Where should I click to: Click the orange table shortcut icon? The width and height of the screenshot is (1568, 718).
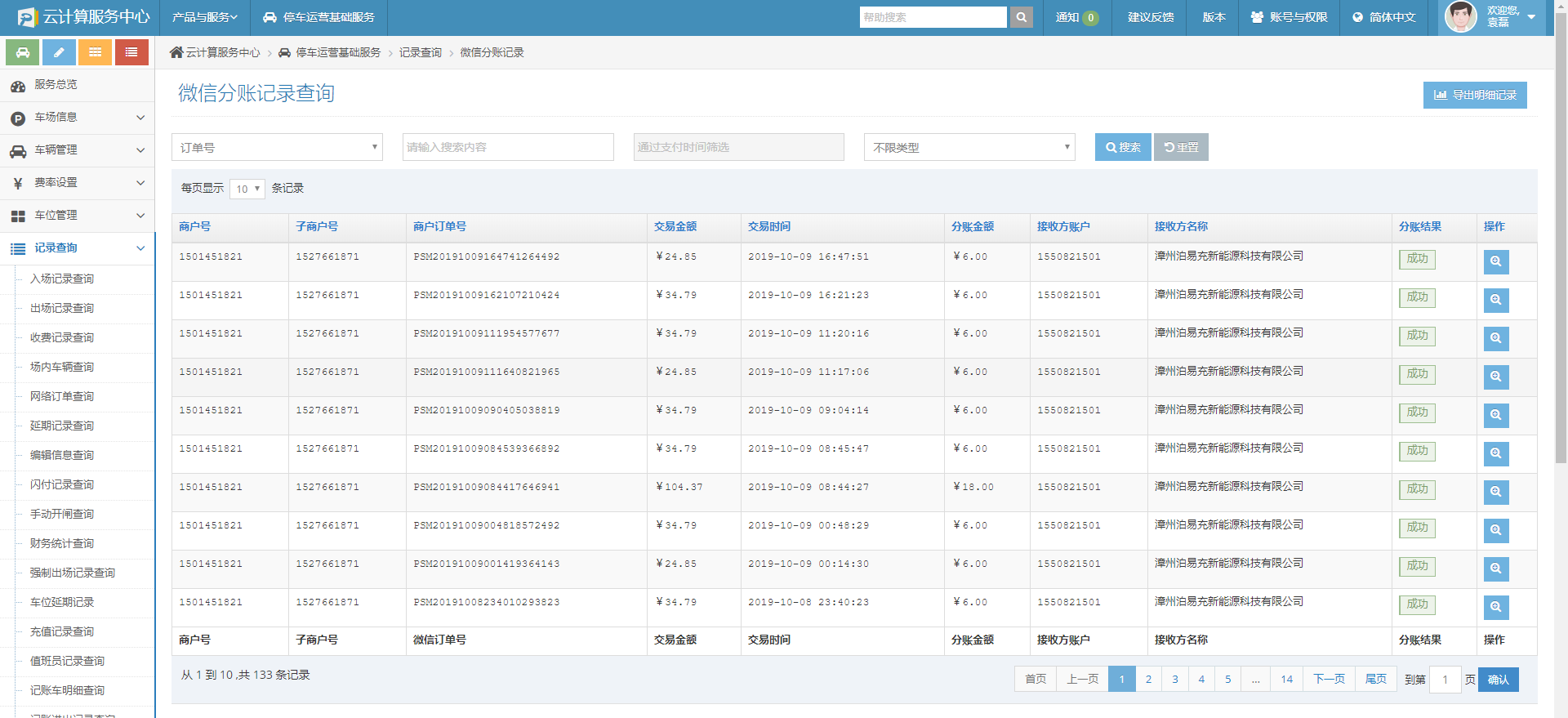coord(95,52)
